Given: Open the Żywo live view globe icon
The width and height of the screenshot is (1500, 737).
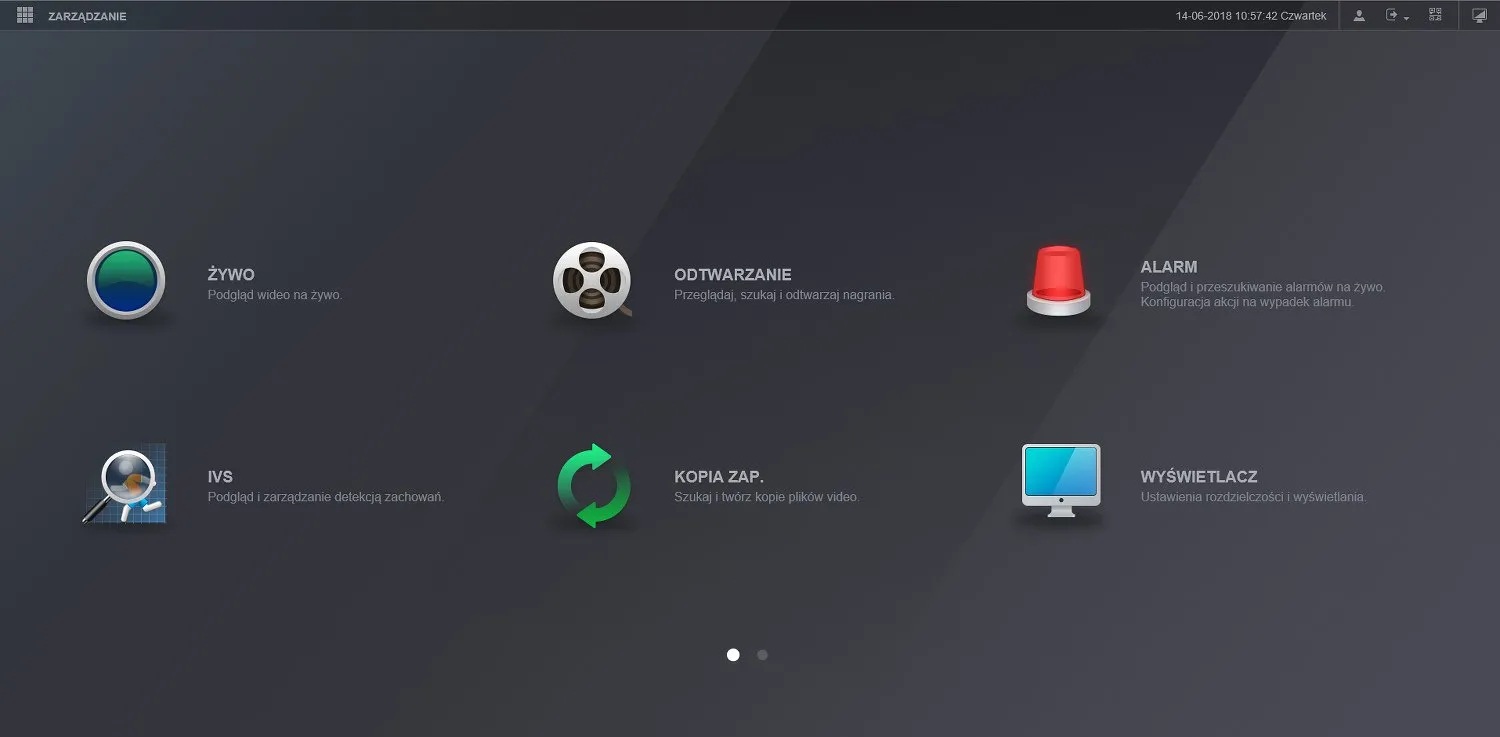Looking at the screenshot, I should (125, 281).
